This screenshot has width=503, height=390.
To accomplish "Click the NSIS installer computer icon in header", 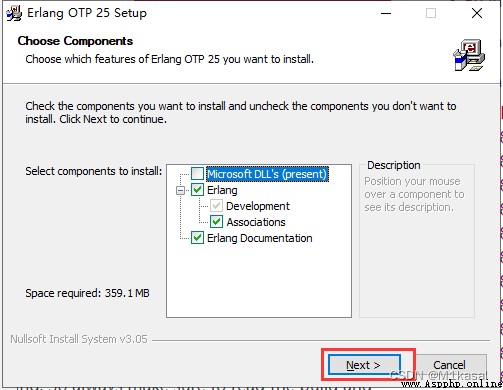I will [469, 55].
